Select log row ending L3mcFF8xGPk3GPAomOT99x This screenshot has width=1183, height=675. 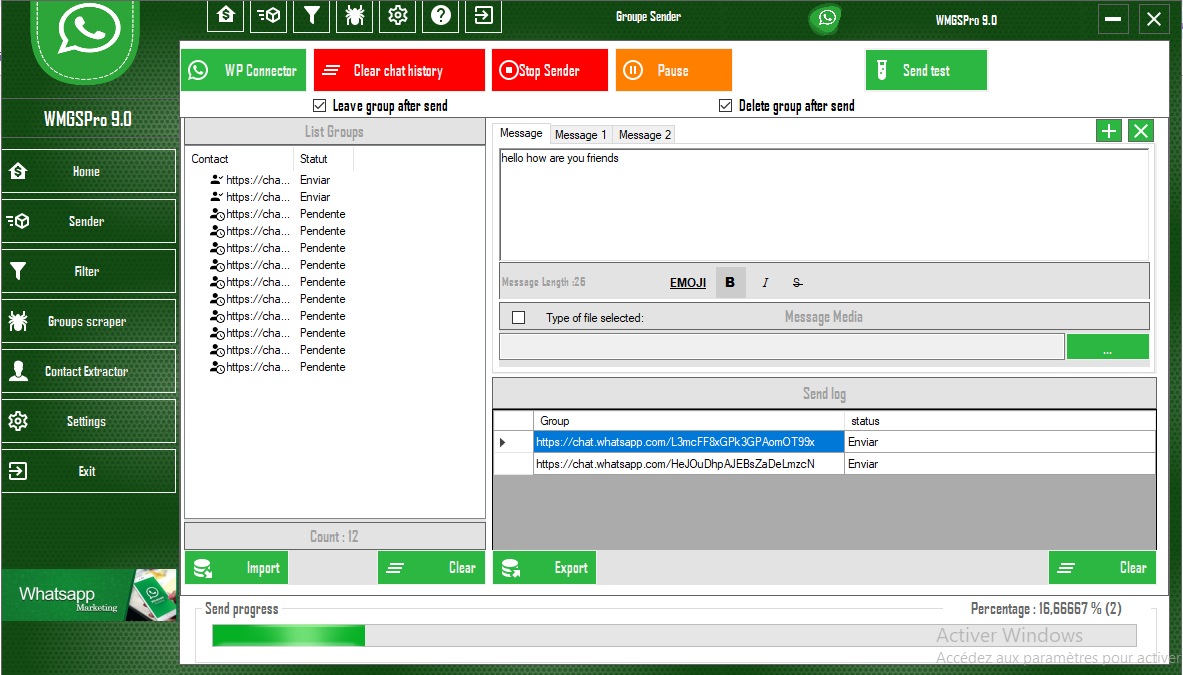click(688, 442)
